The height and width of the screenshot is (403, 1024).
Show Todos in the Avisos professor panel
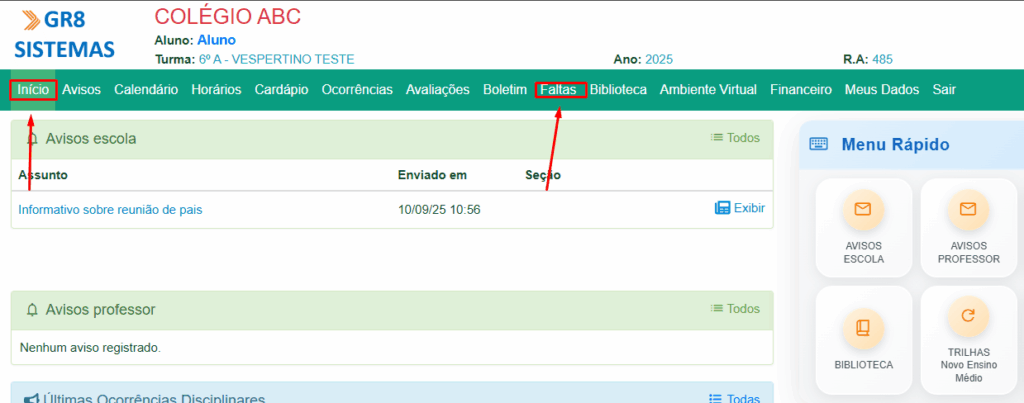[x=735, y=309]
